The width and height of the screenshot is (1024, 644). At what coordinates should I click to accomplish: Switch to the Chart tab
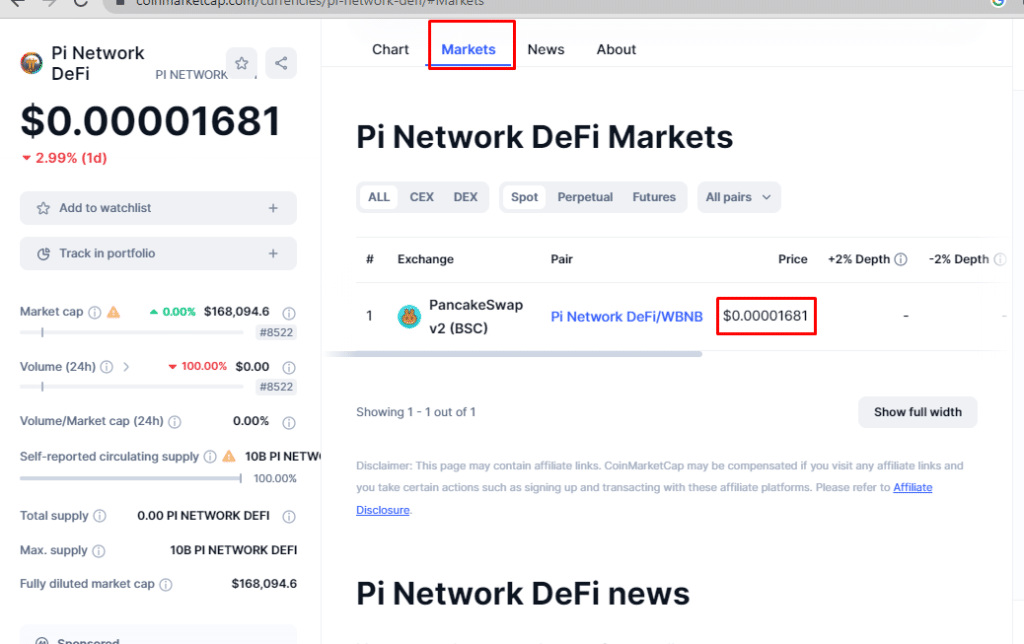point(391,50)
